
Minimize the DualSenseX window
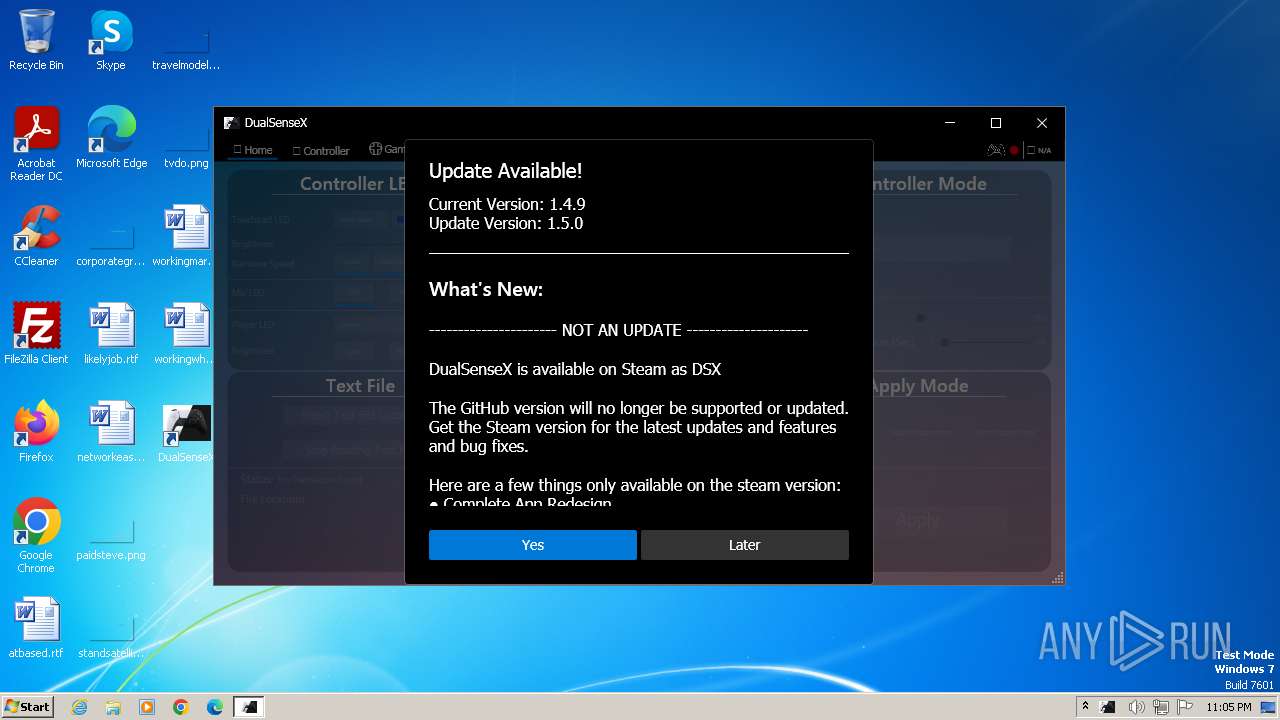[x=949, y=123]
